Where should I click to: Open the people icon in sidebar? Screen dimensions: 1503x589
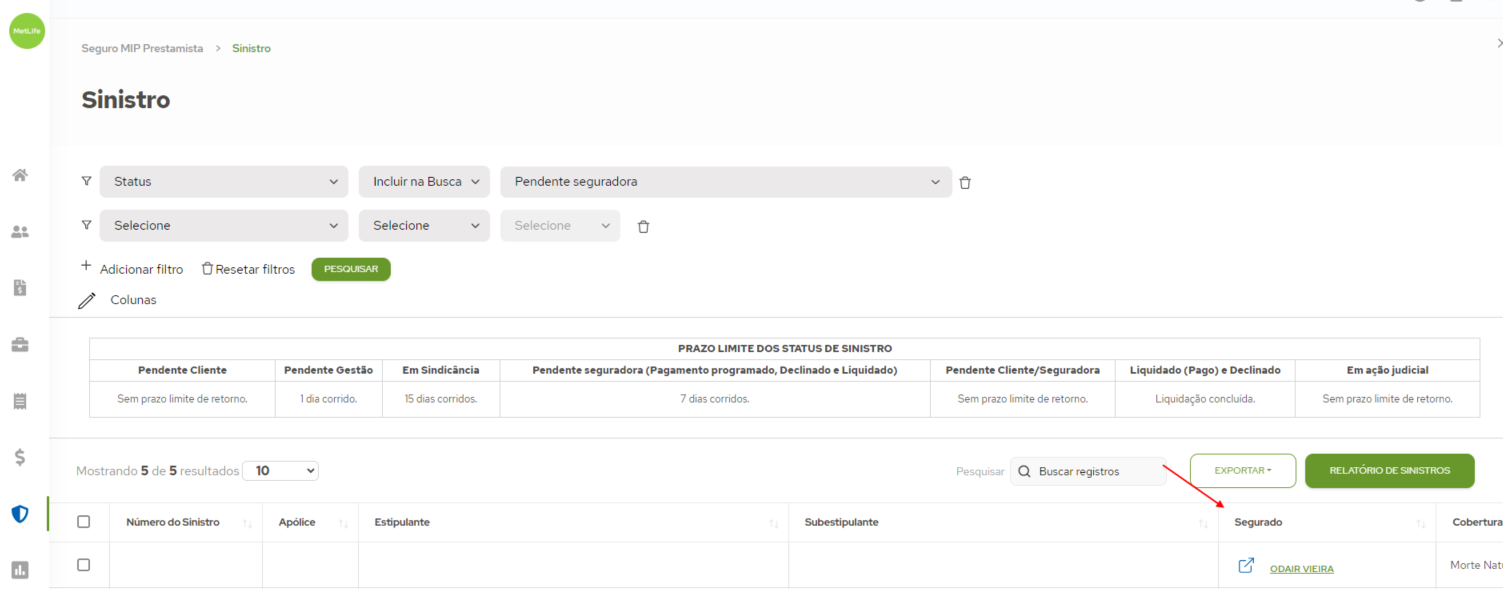pos(20,232)
